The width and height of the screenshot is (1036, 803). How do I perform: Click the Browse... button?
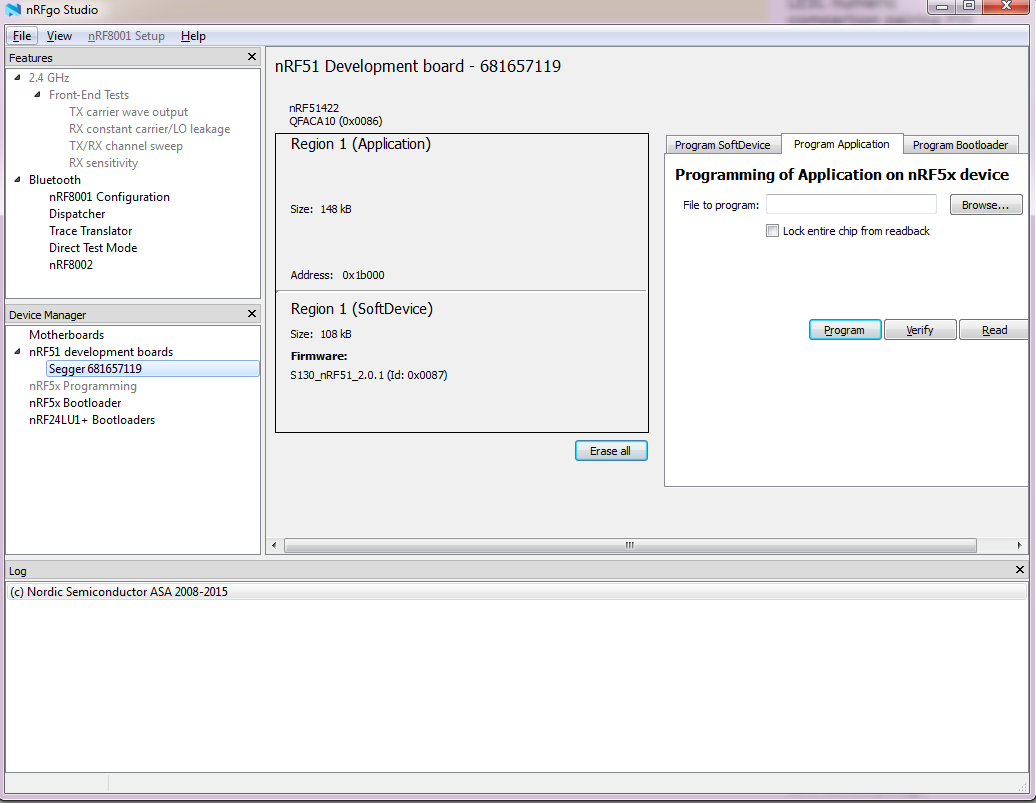pyautogui.click(x=986, y=205)
